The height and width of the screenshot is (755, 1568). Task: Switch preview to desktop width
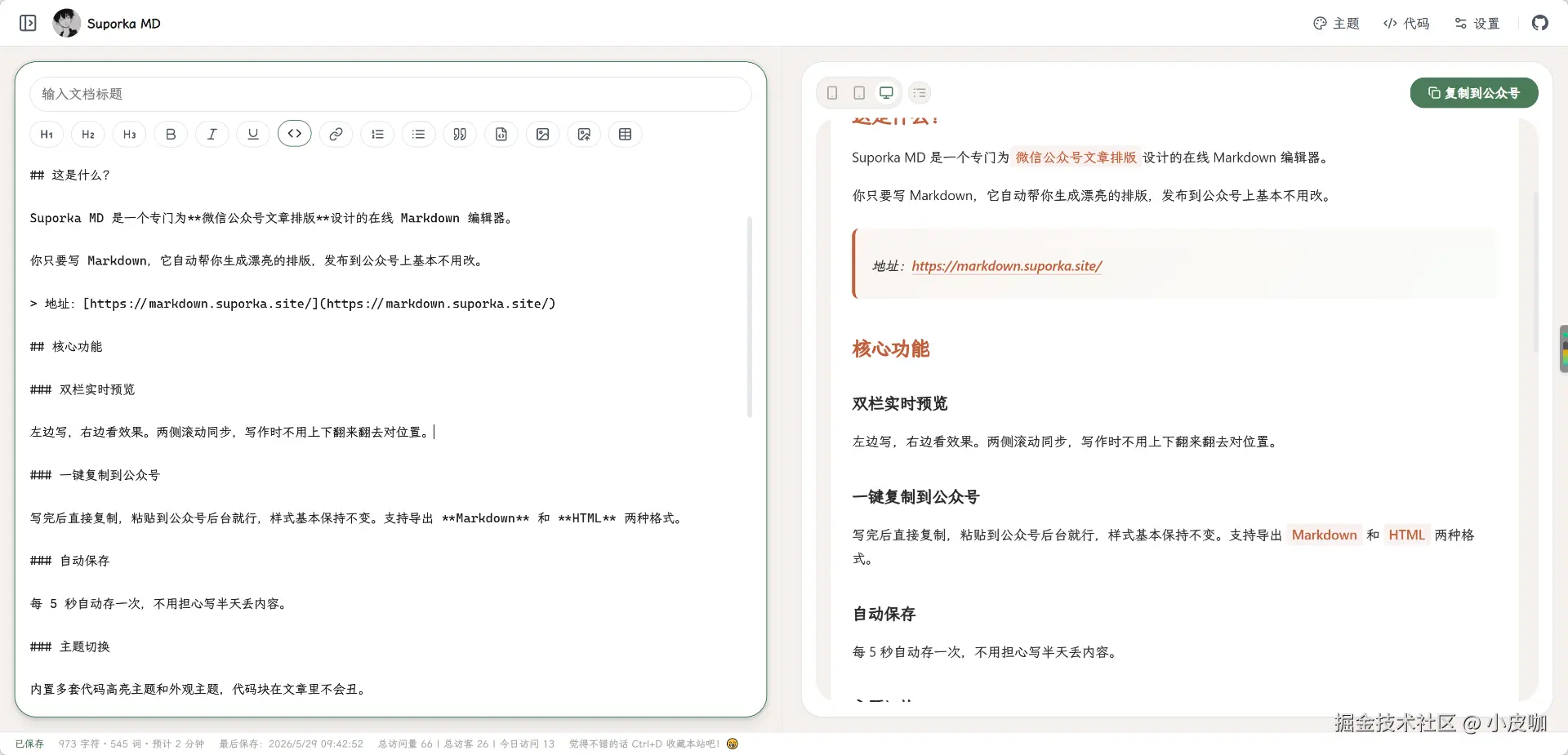click(x=886, y=93)
